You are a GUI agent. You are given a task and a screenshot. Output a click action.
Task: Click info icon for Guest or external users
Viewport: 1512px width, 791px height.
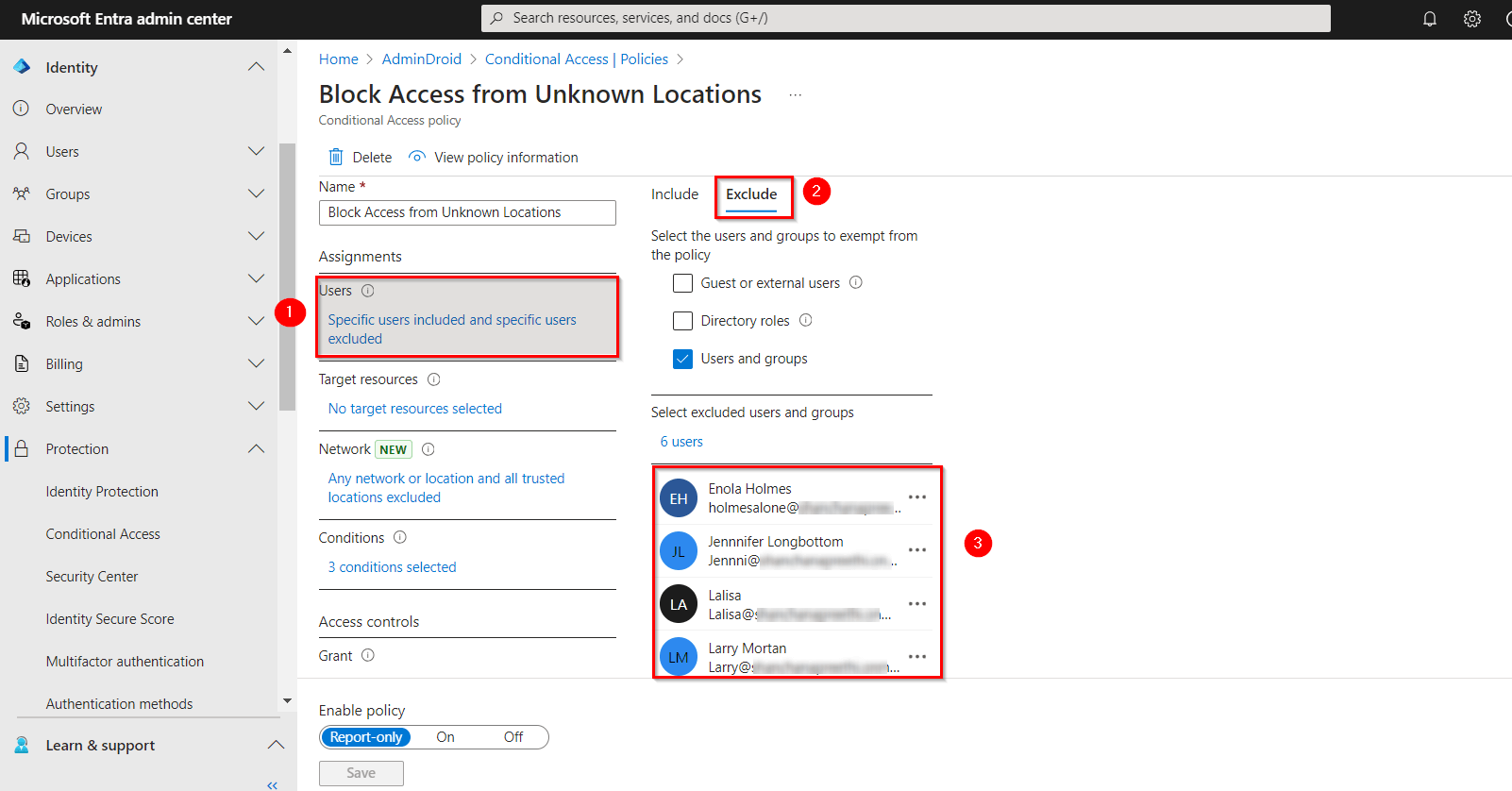[856, 282]
